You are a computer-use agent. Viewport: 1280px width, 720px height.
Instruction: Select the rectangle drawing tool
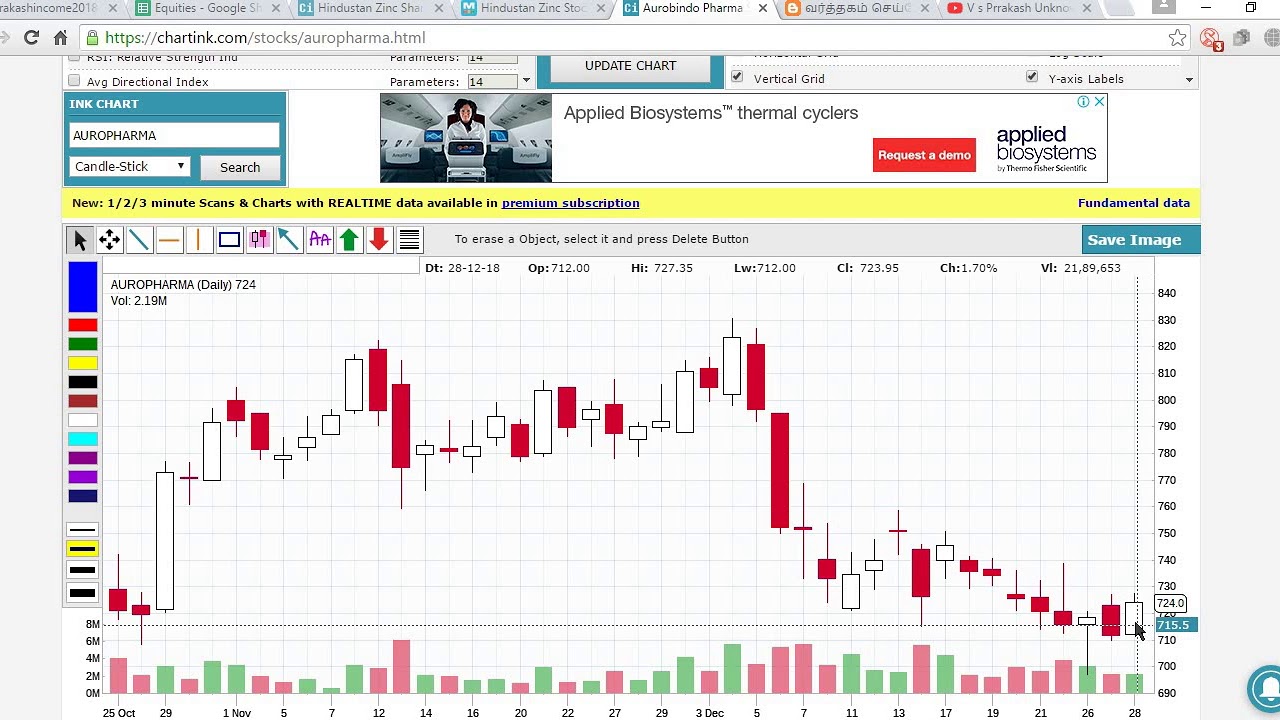[x=229, y=240]
